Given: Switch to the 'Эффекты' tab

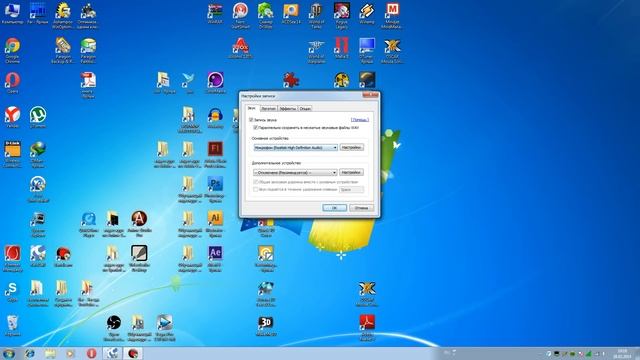Looking at the screenshot, I should point(288,109).
